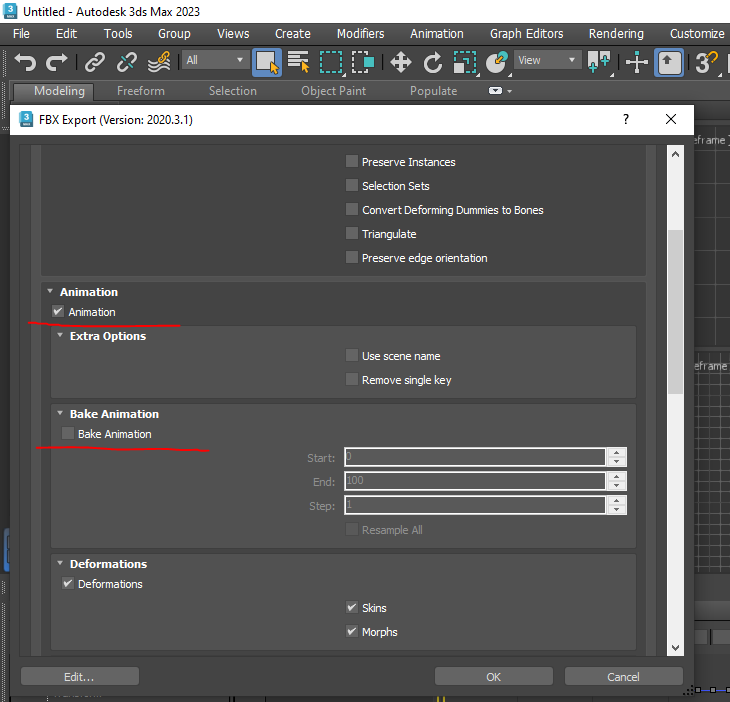This screenshot has width=730, height=702.
Task: Open Select by Name list icon
Action: pyautogui.click(x=298, y=62)
